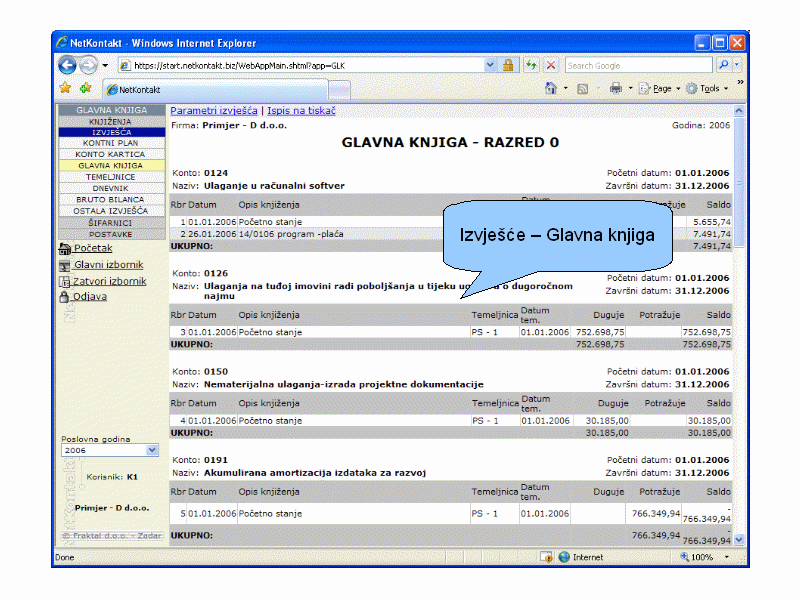Open the DNEVNIK report item

(112, 188)
